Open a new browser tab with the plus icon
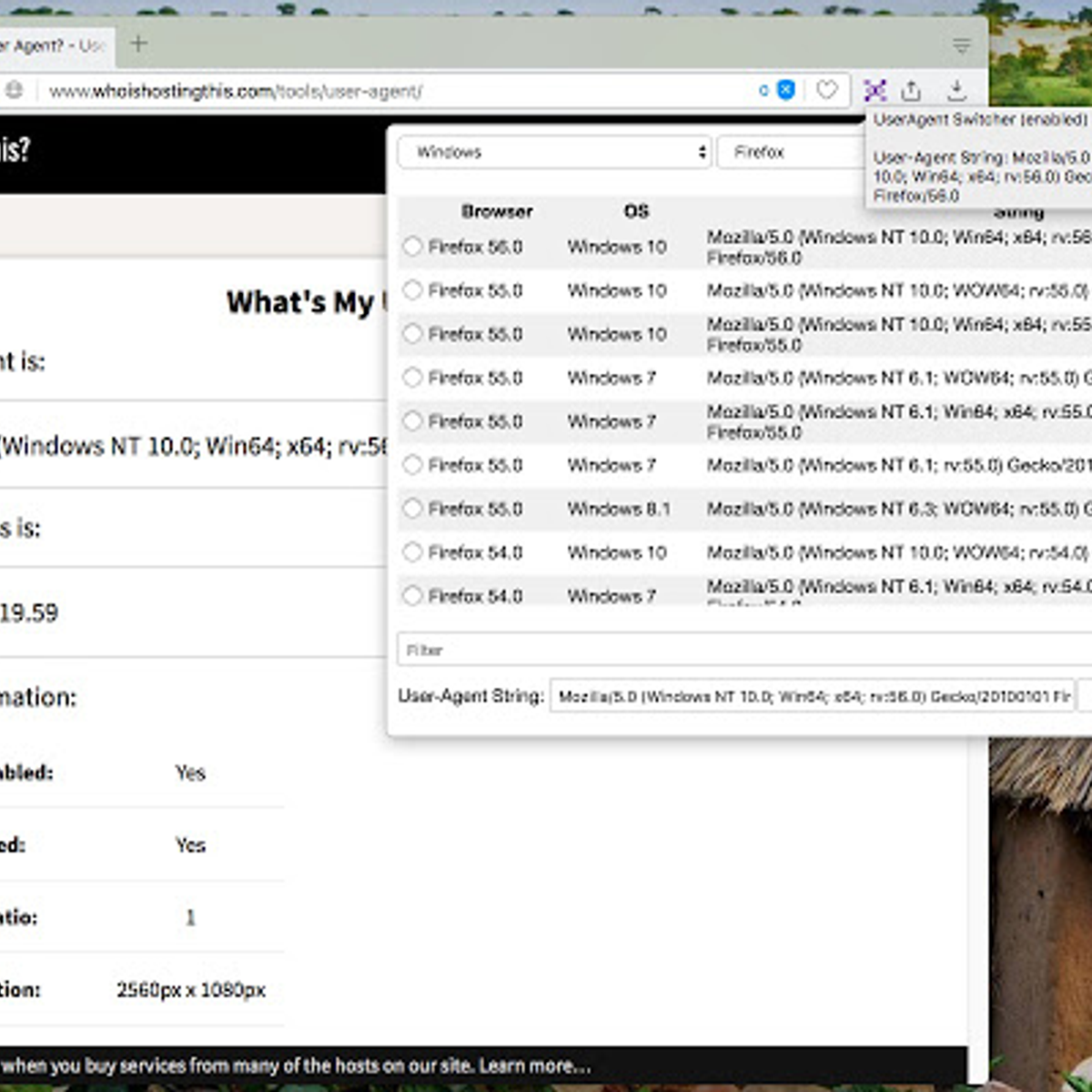 [138, 44]
